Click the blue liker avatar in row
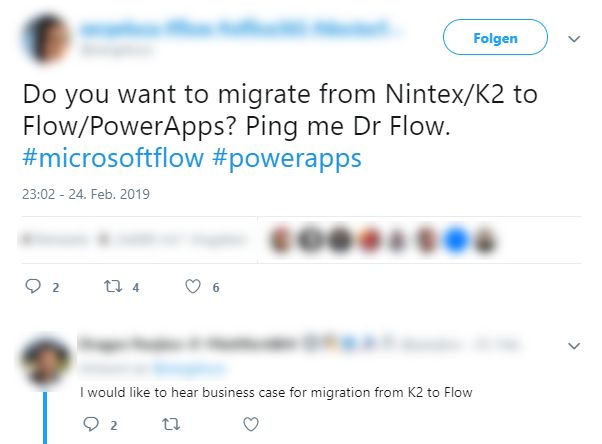 coord(456,240)
